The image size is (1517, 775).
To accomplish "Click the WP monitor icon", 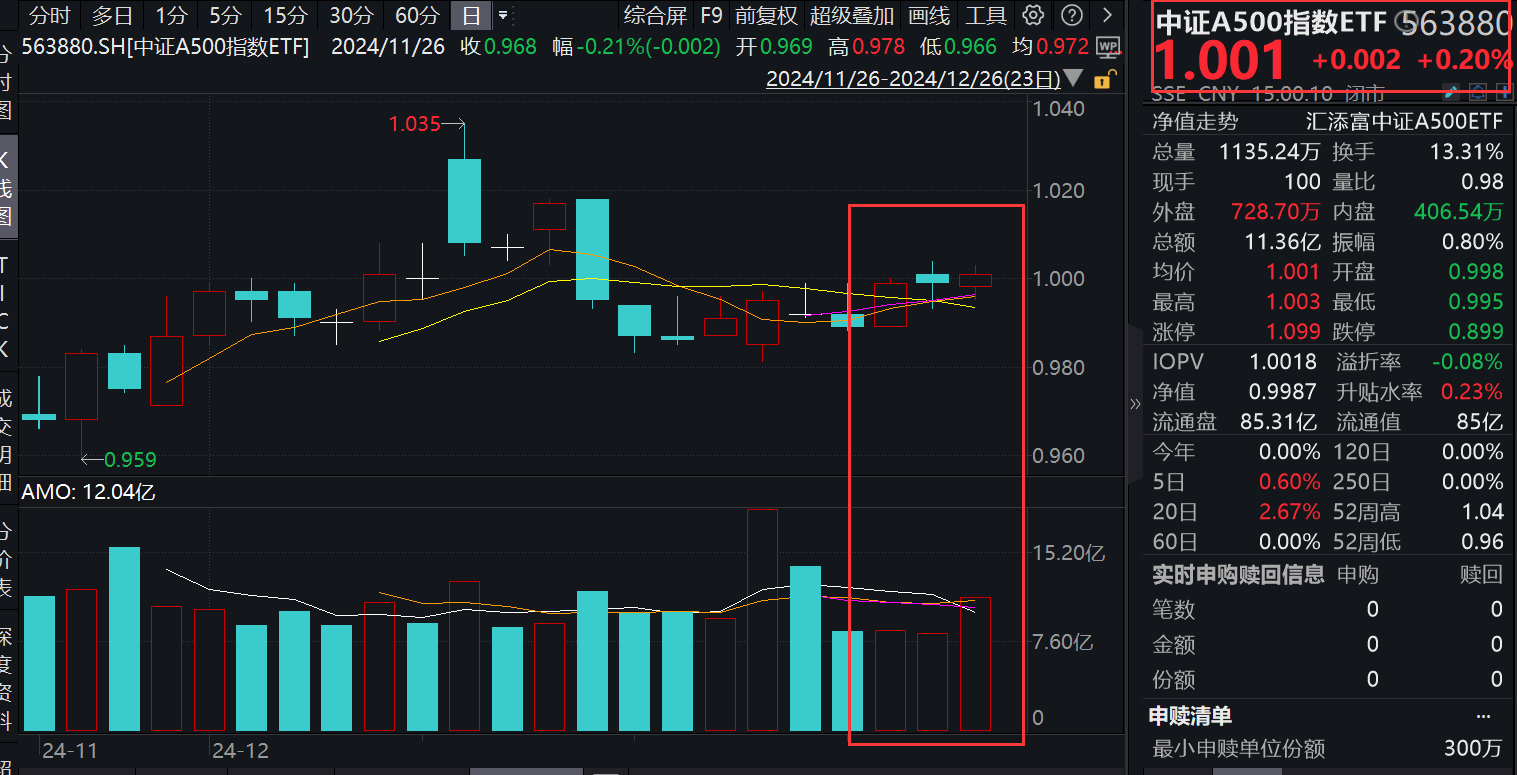I will pyautogui.click(x=1107, y=47).
